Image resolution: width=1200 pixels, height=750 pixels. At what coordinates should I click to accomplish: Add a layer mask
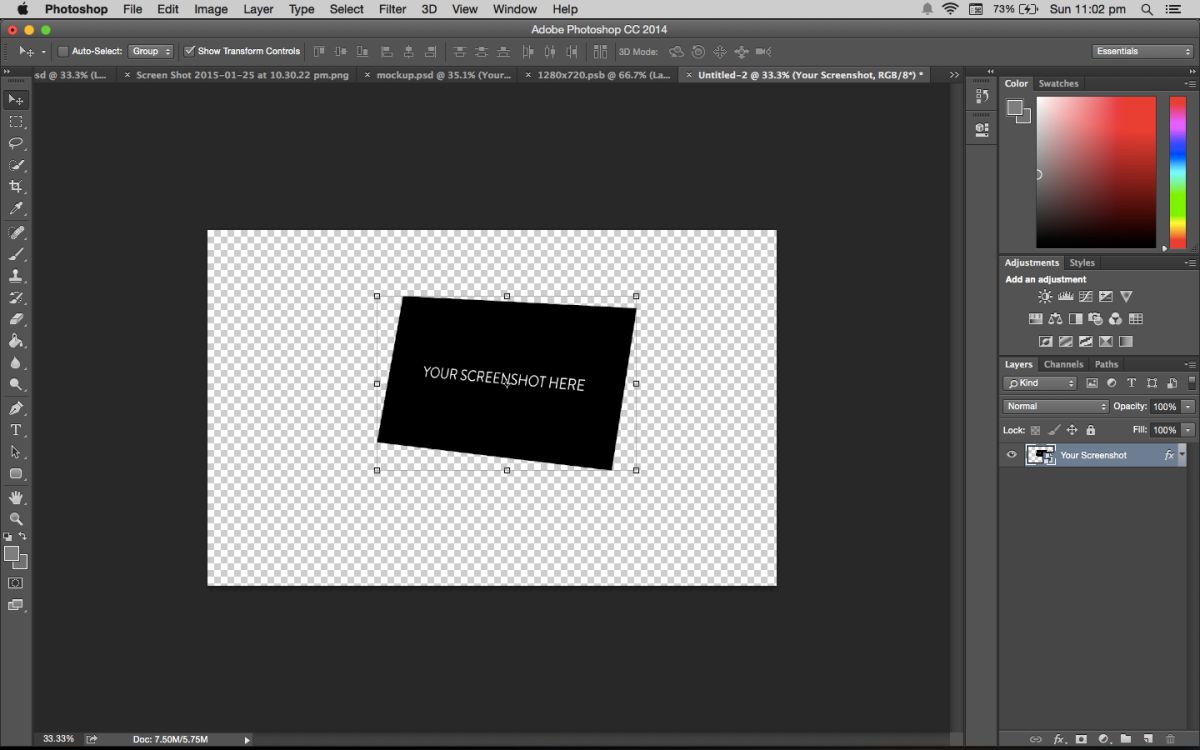1081,740
